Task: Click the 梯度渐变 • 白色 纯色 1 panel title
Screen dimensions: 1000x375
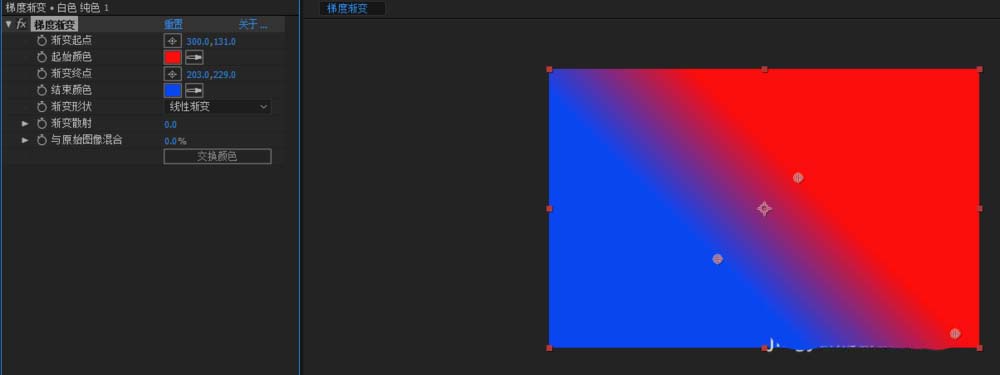Action: [x=57, y=9]
